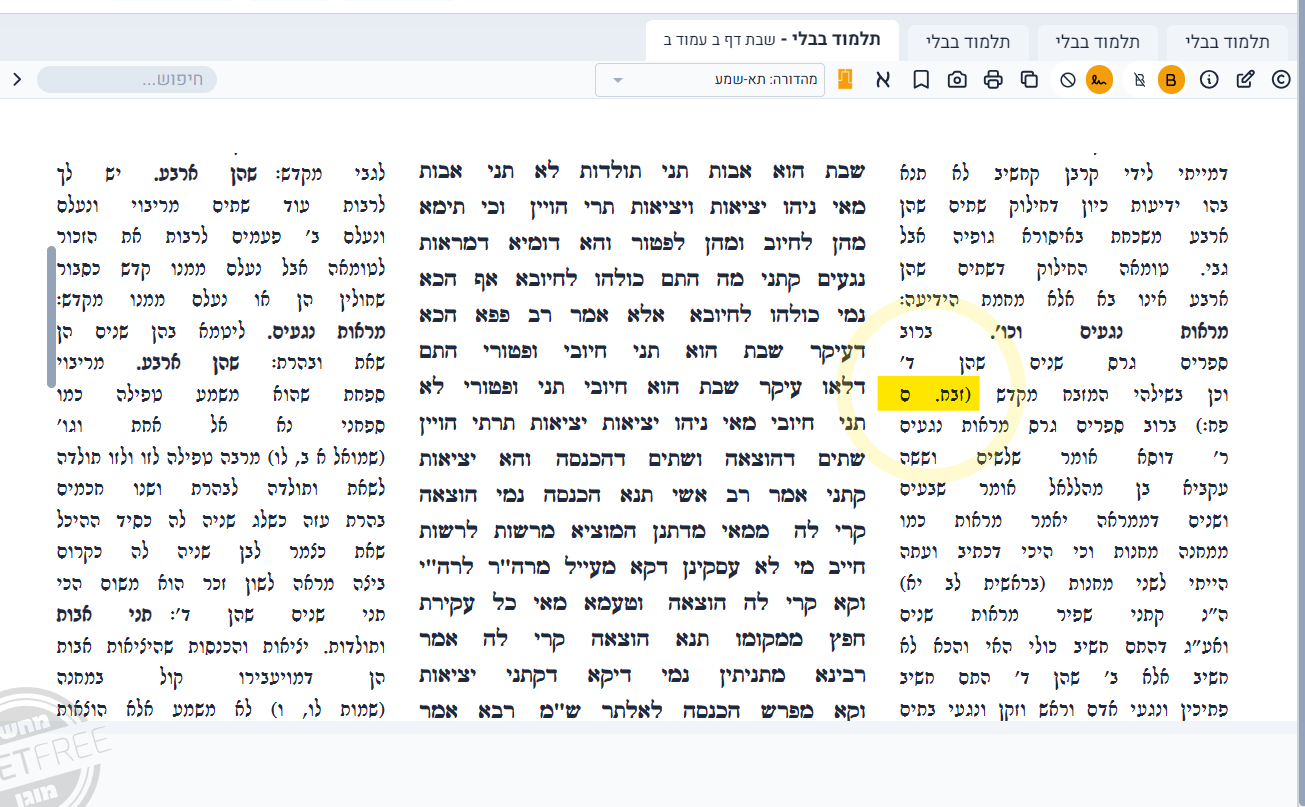Viewport: 1305px width, 807px height.
Task: Expand the panel with left chevron arrow
Action: 16,79
